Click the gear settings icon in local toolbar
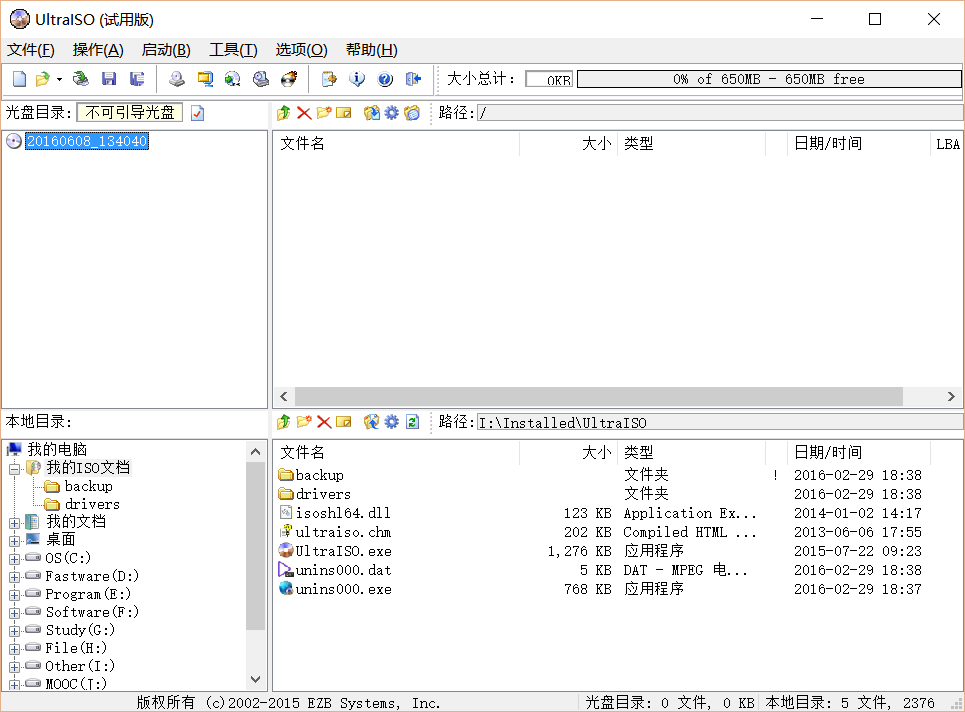 click(x=392, y=422)
